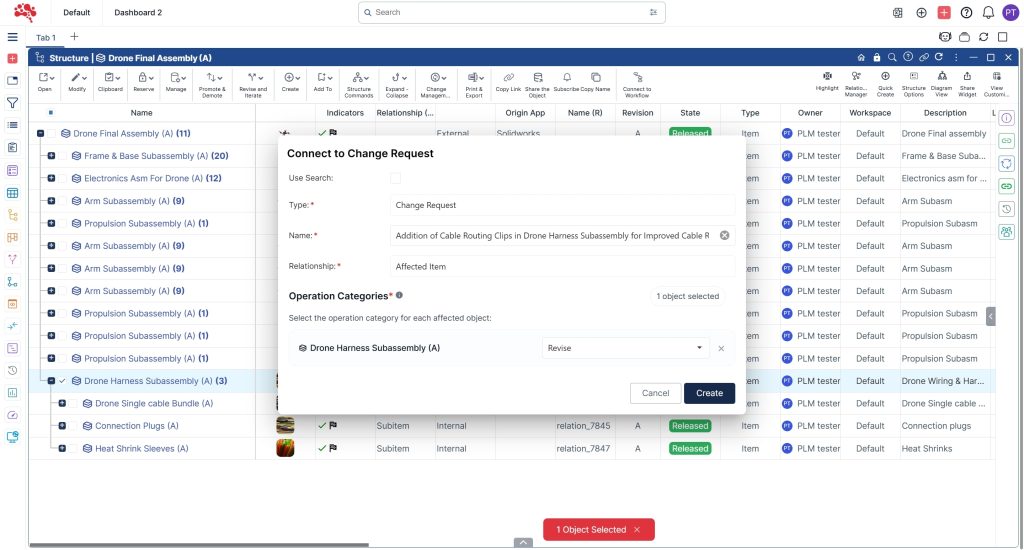Toggle the select-all checkbox in Name header
The image size is (1024, 550).
point(51,112)
